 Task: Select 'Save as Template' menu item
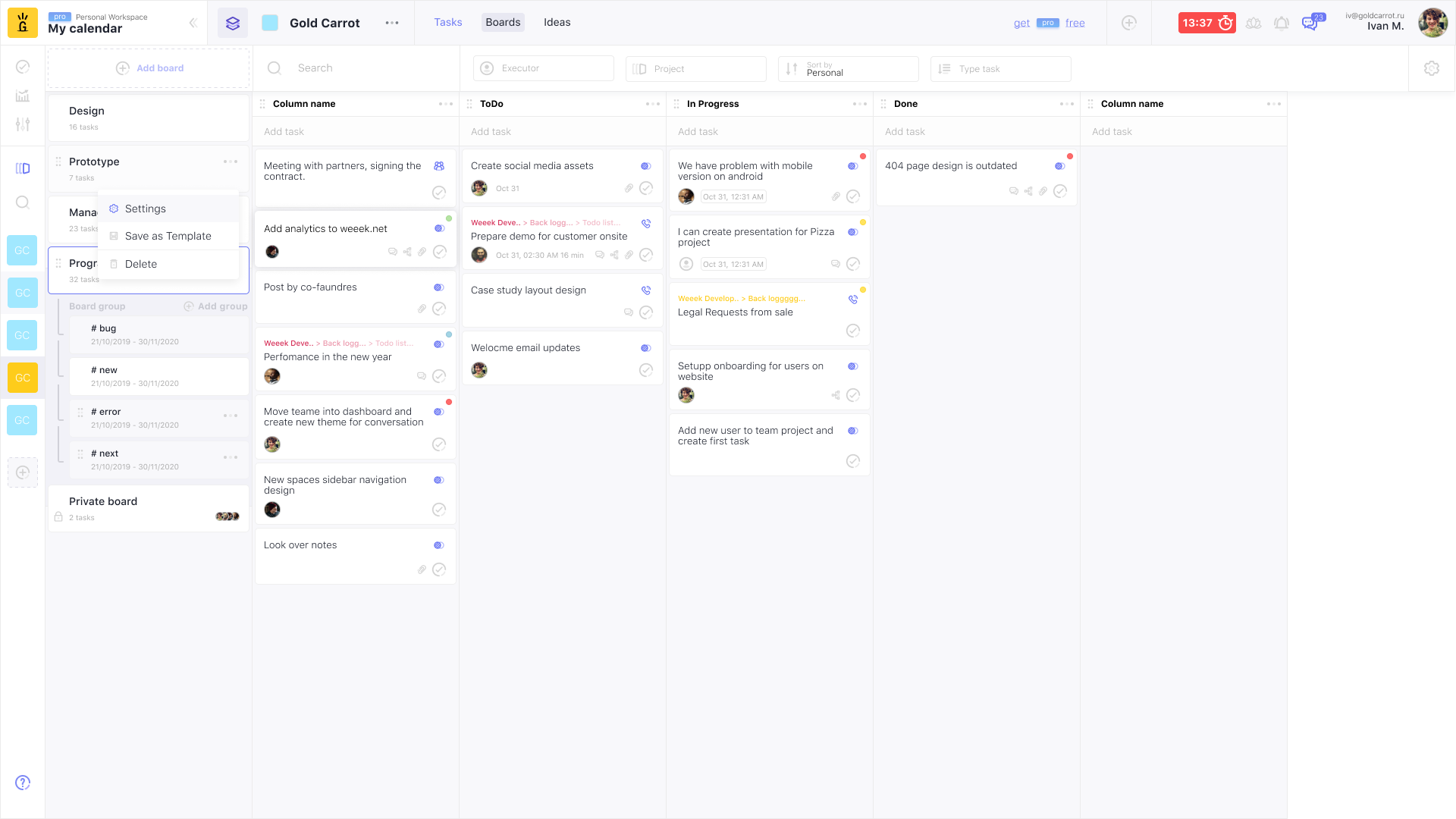coord(168,236)
